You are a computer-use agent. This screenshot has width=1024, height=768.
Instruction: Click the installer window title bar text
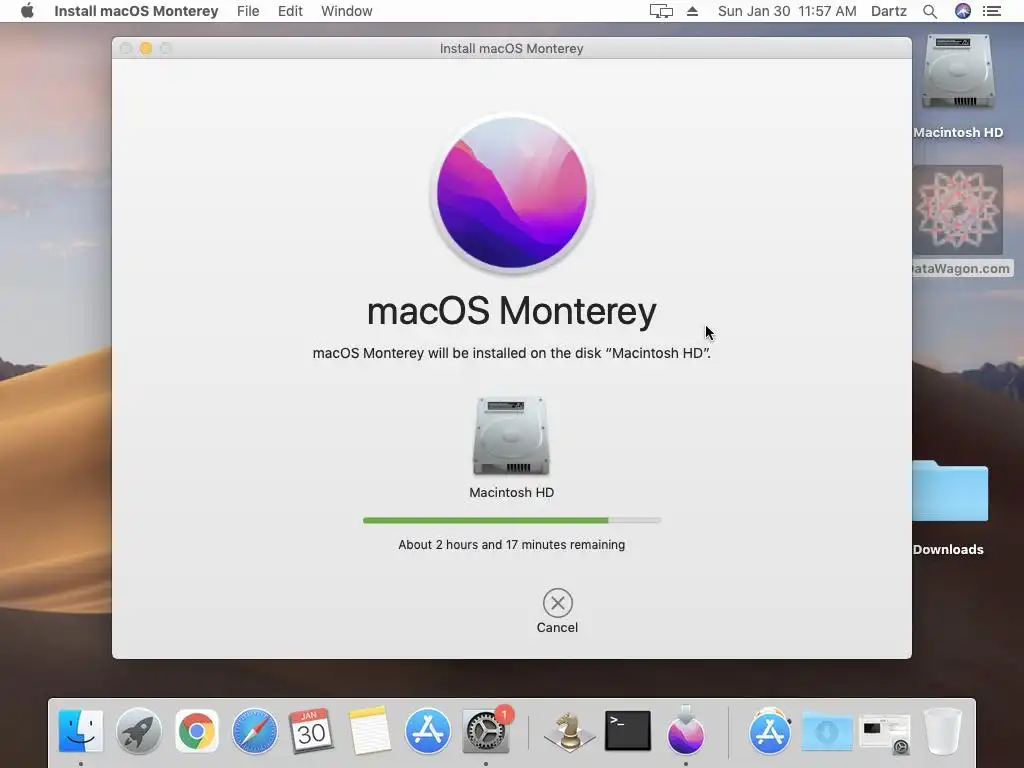pyautogui.click(x=511, y=48)
